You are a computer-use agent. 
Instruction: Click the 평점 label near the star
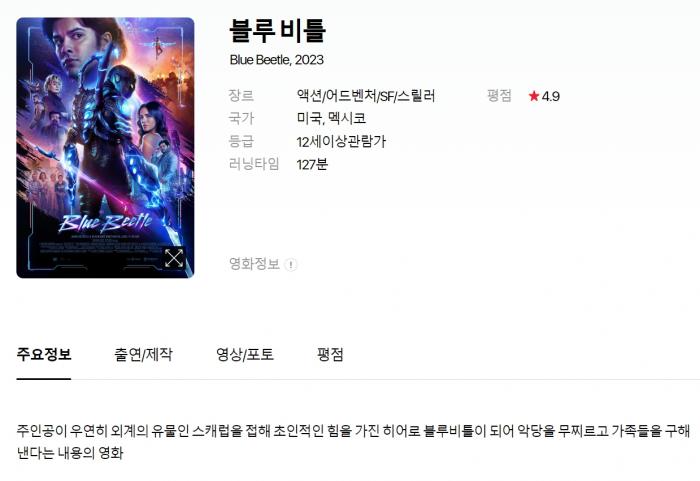499,95
